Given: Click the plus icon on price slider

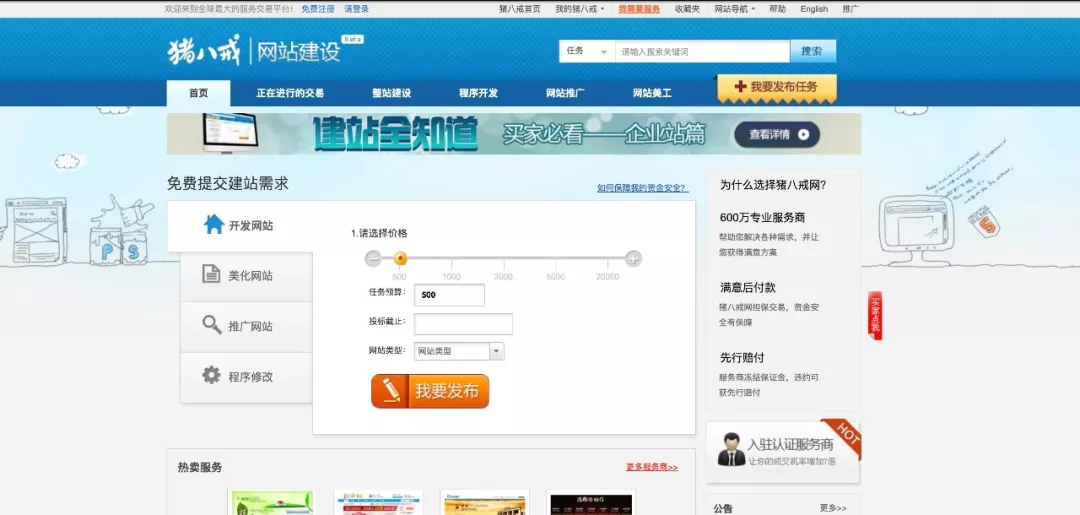Looking at the screenshot, I should tap(633, 259).
